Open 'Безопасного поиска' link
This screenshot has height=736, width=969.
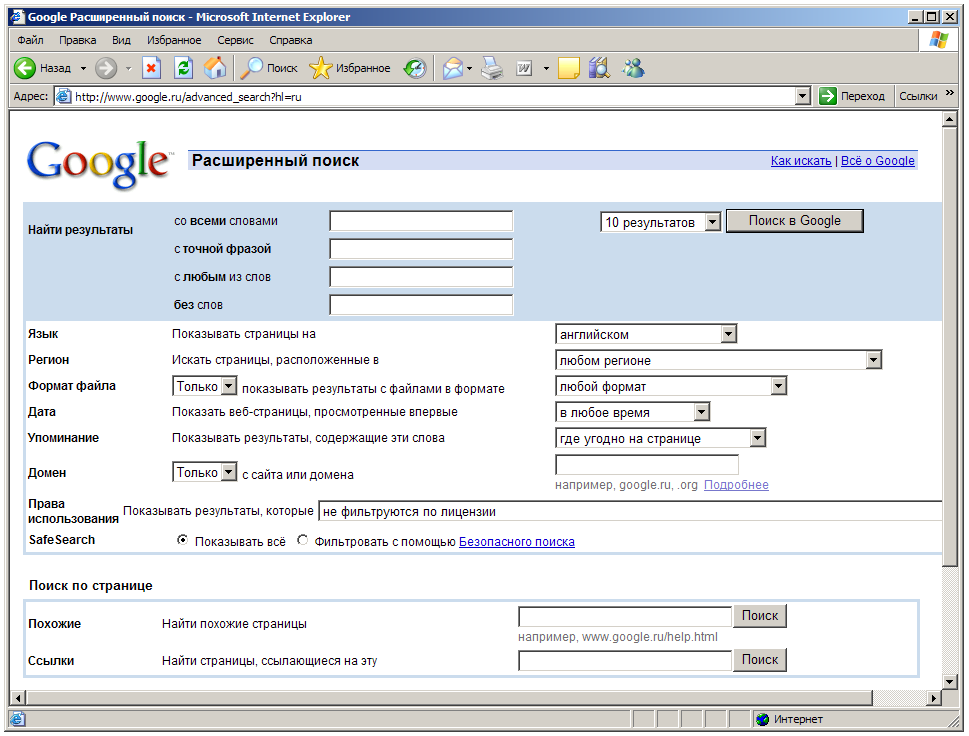(517, 542)
